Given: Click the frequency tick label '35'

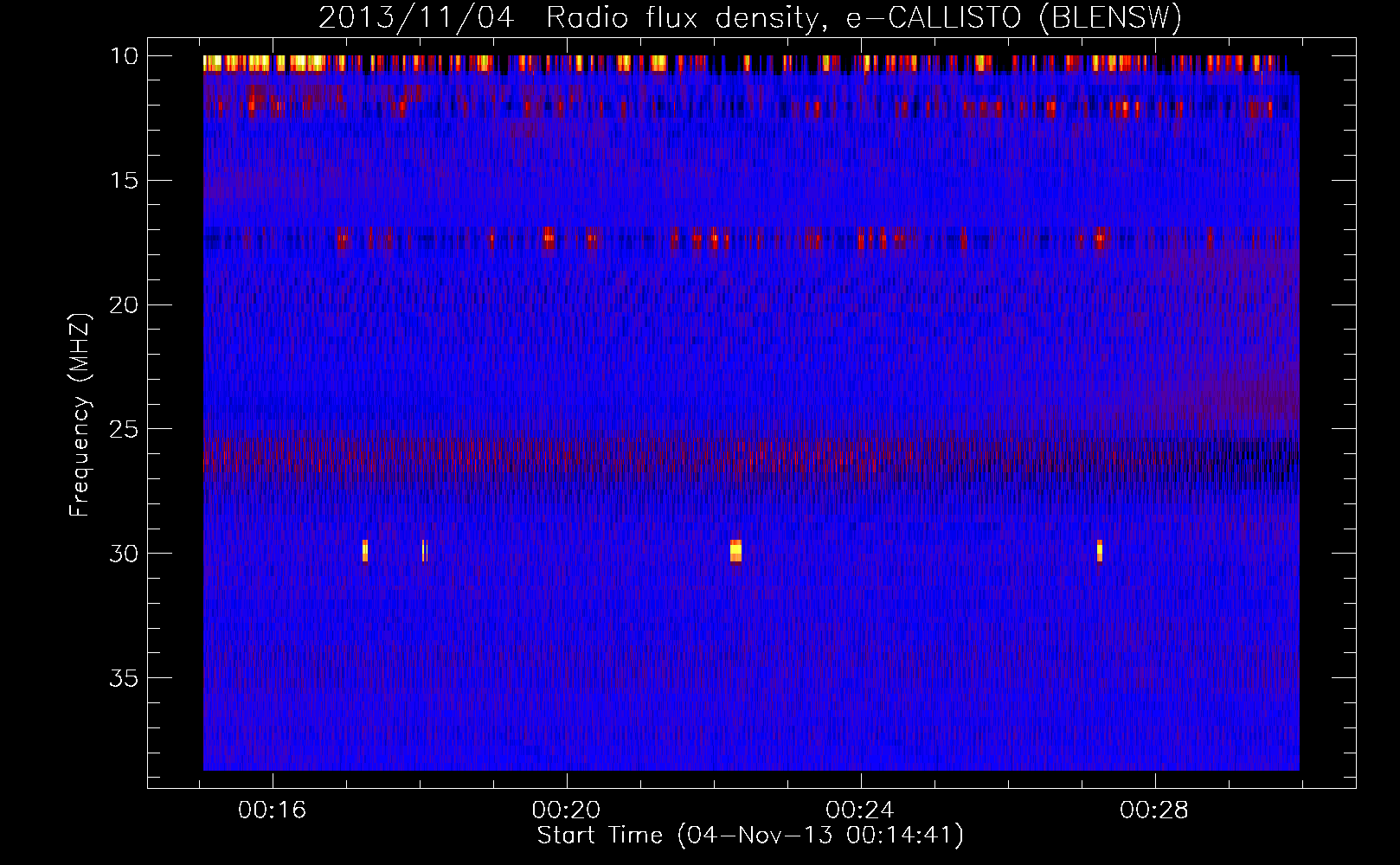Looking at the screenshot, I should pos(124,678).
